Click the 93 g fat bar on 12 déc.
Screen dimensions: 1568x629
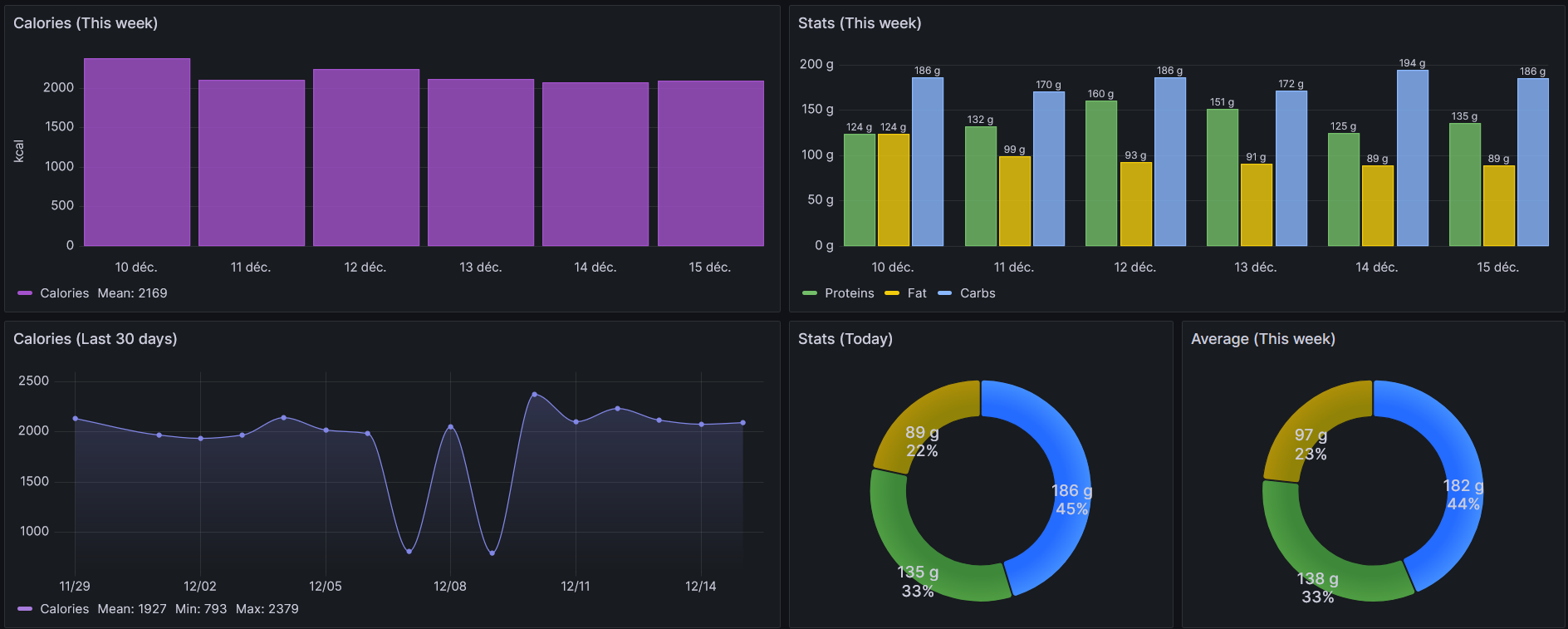1136,204
